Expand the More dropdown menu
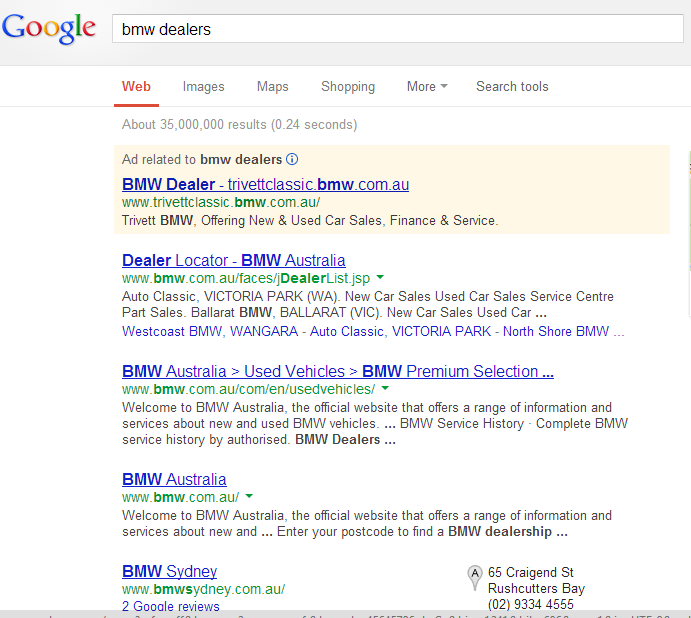The height and width of the screenshot is (618, 691). (x=427, y=86)
